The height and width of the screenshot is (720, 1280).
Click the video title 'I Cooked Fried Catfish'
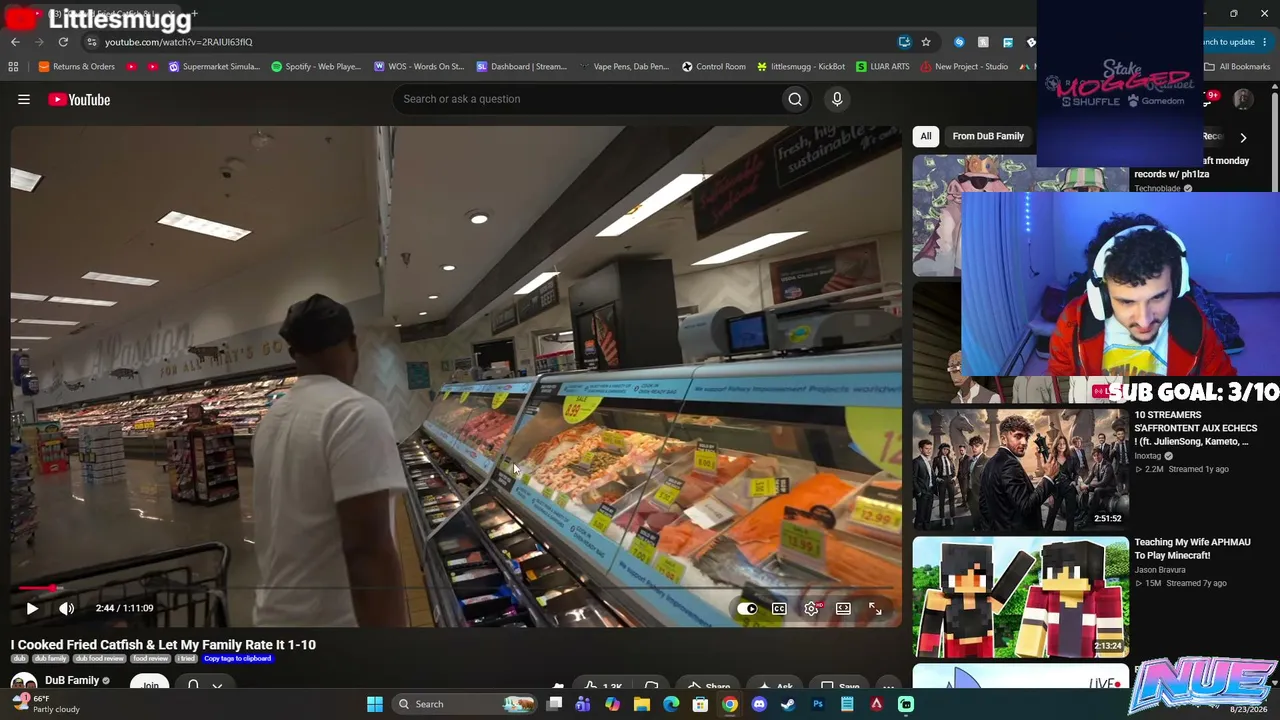click(163, 645)
